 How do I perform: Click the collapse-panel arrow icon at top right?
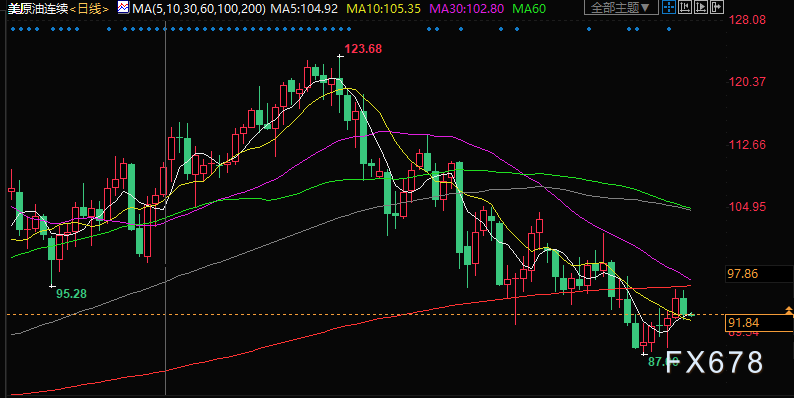[717, 7]
